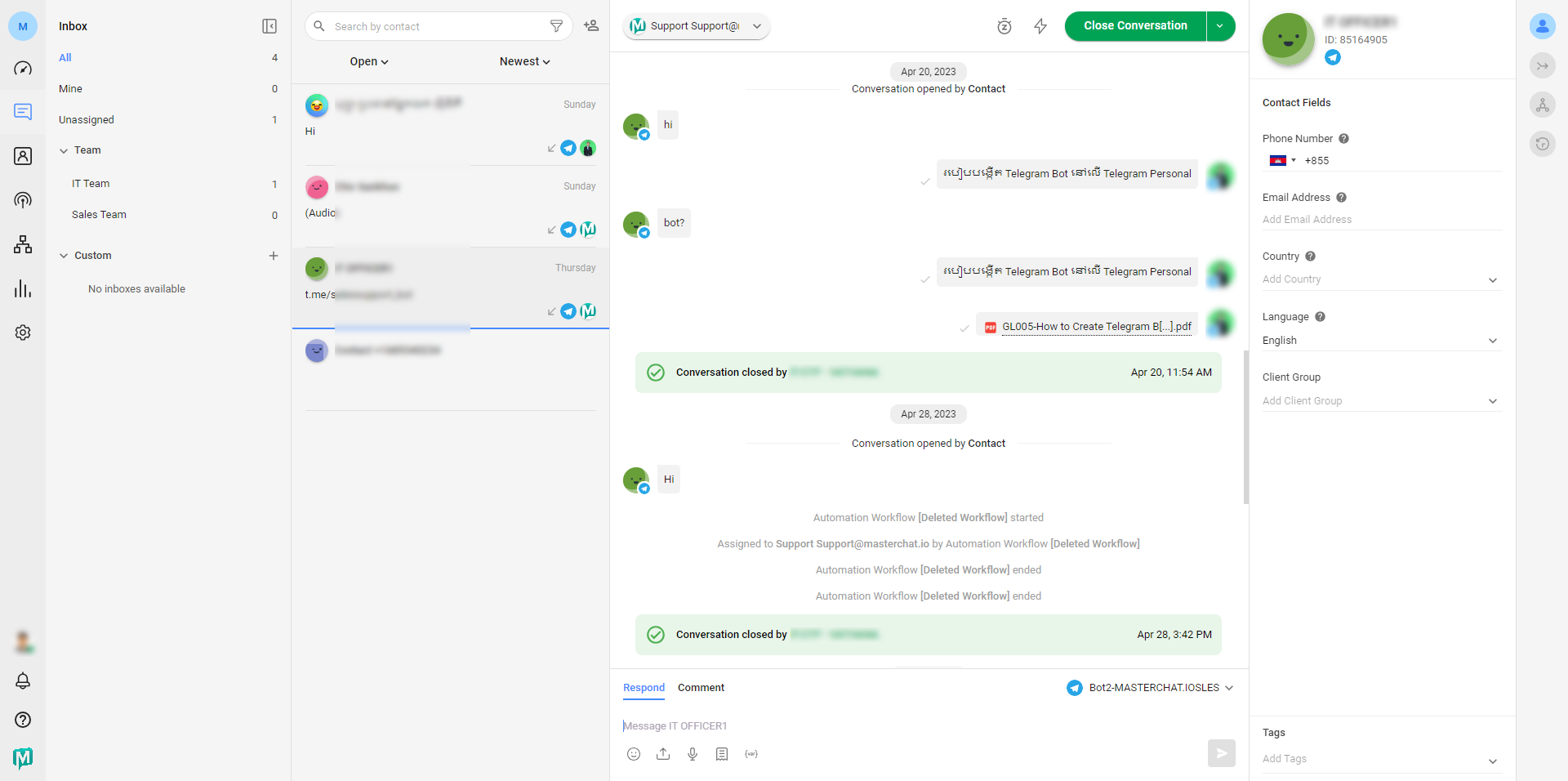
Task: Open the Close Conversation arrow dropdown
Action: pyautogui.click(x=1220, y=26)
